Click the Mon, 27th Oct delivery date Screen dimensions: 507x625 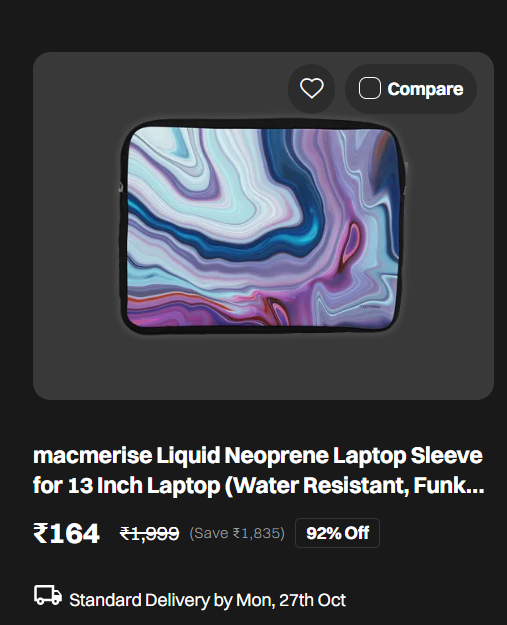click(291, 600)
